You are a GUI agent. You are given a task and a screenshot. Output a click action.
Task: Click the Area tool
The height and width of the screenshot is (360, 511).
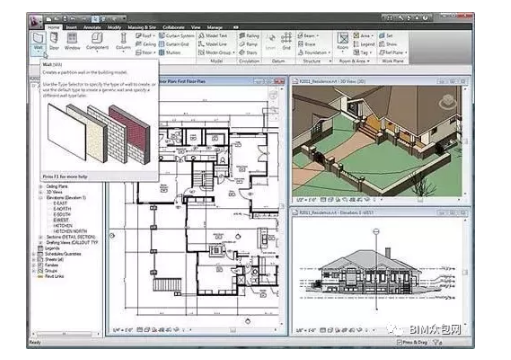363,36
